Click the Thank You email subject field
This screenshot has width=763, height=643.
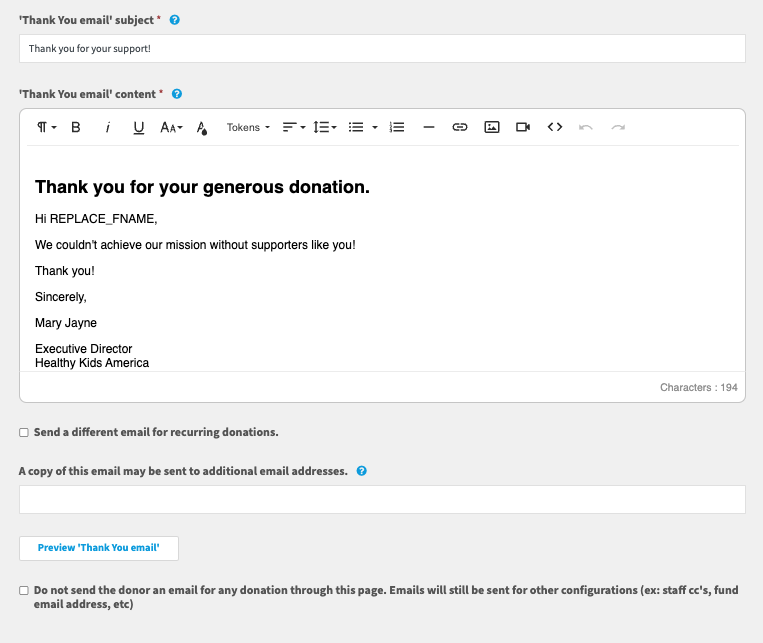tap(382, 49)
